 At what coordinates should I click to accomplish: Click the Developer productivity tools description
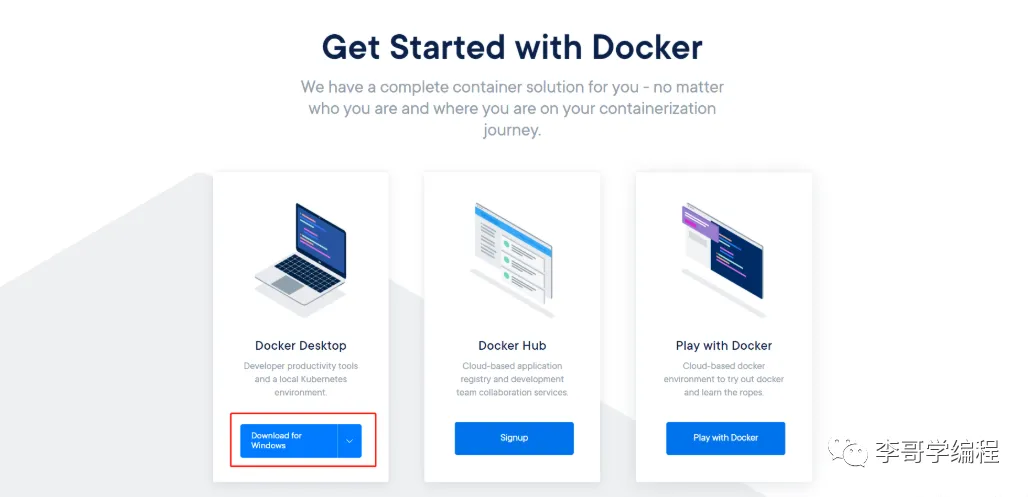300,379
